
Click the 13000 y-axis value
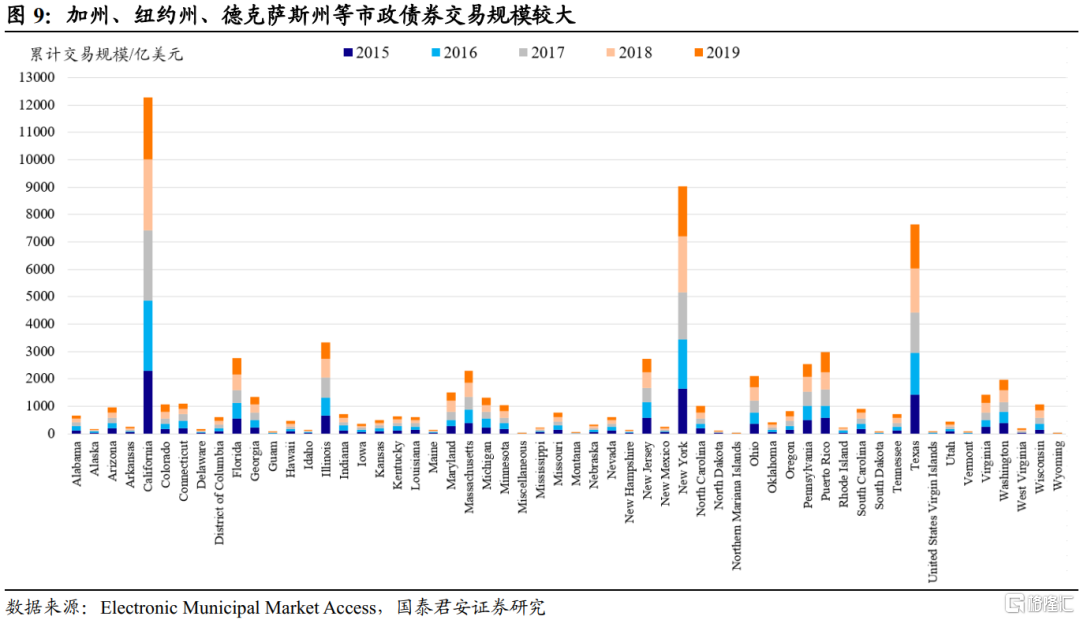37,77
